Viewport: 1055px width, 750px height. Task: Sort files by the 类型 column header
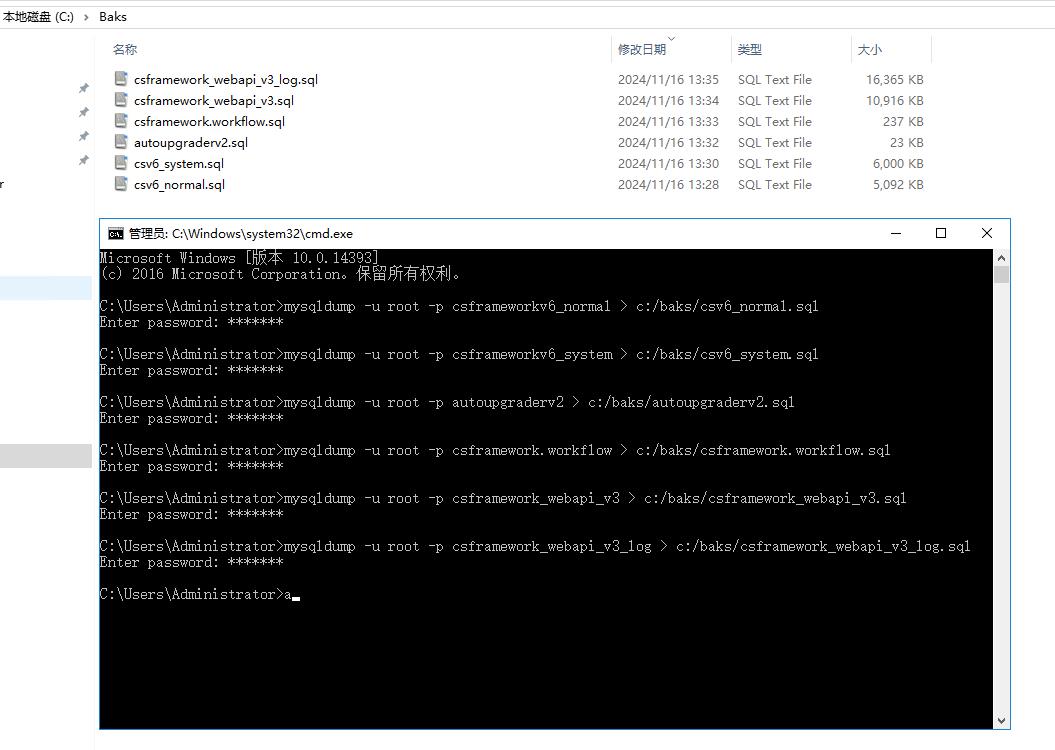[x=749, y=49]
